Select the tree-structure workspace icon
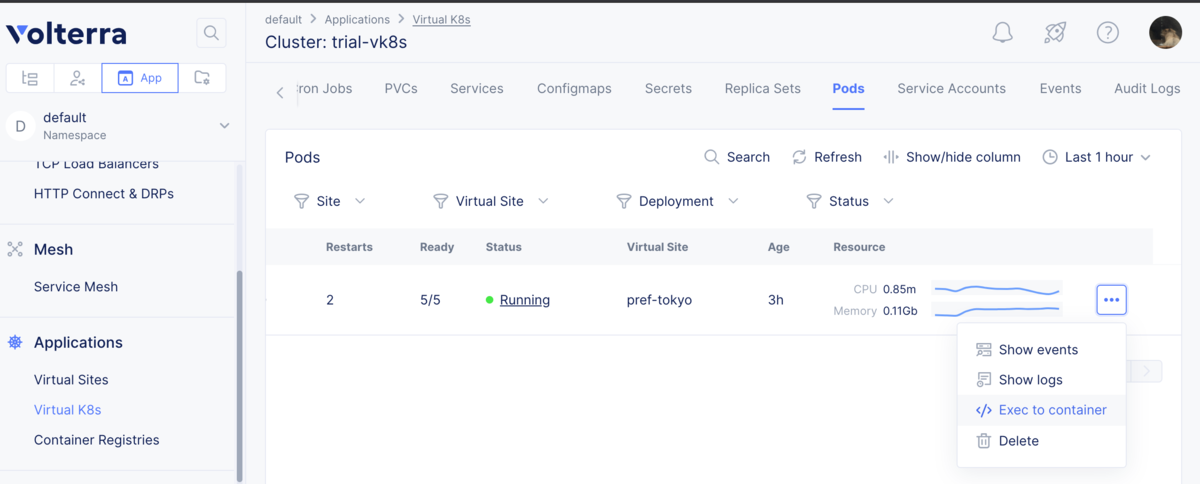 pyautogui.click(x=30, y=78)
